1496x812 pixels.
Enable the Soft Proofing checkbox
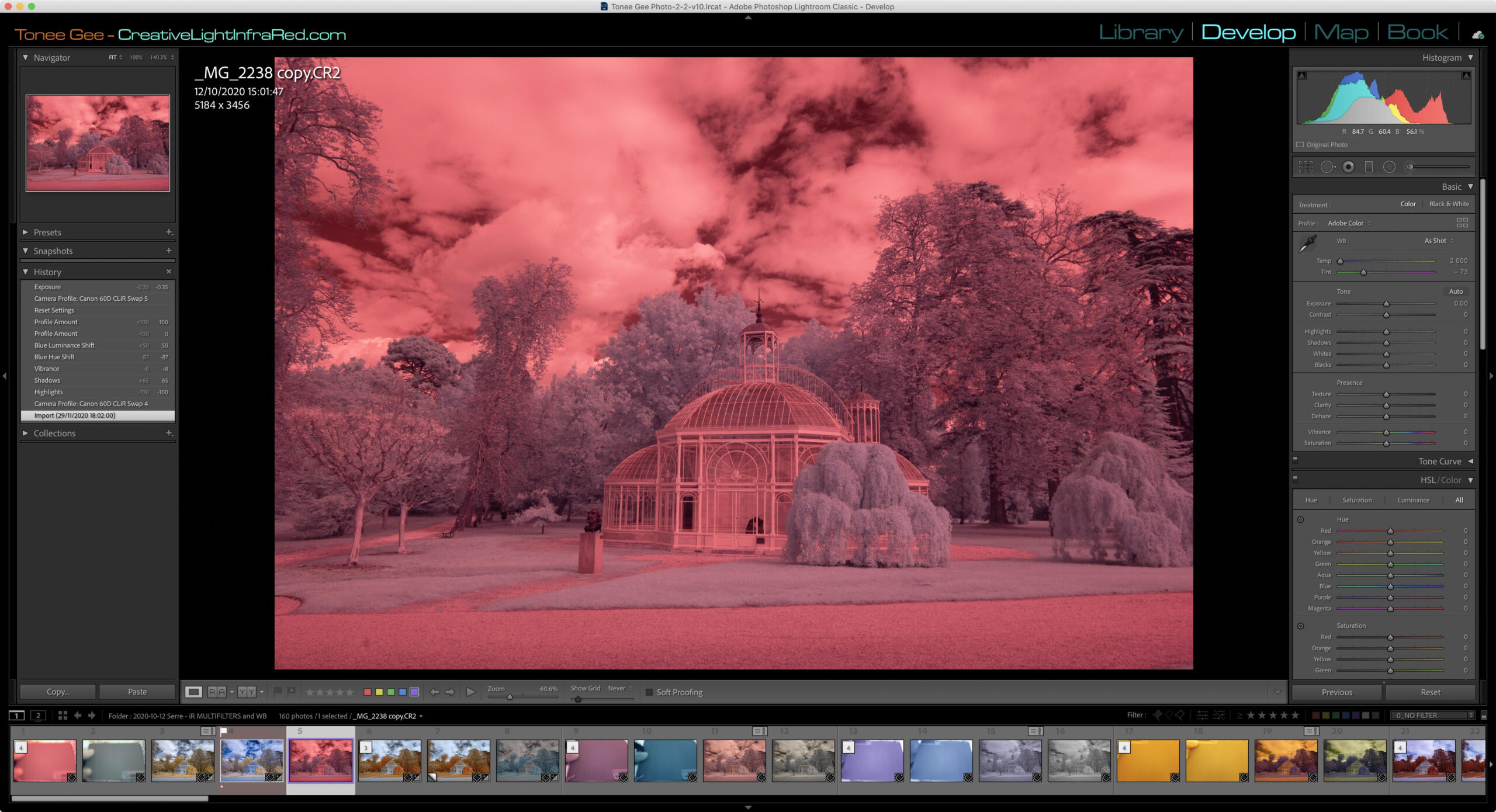coord(649,692)
